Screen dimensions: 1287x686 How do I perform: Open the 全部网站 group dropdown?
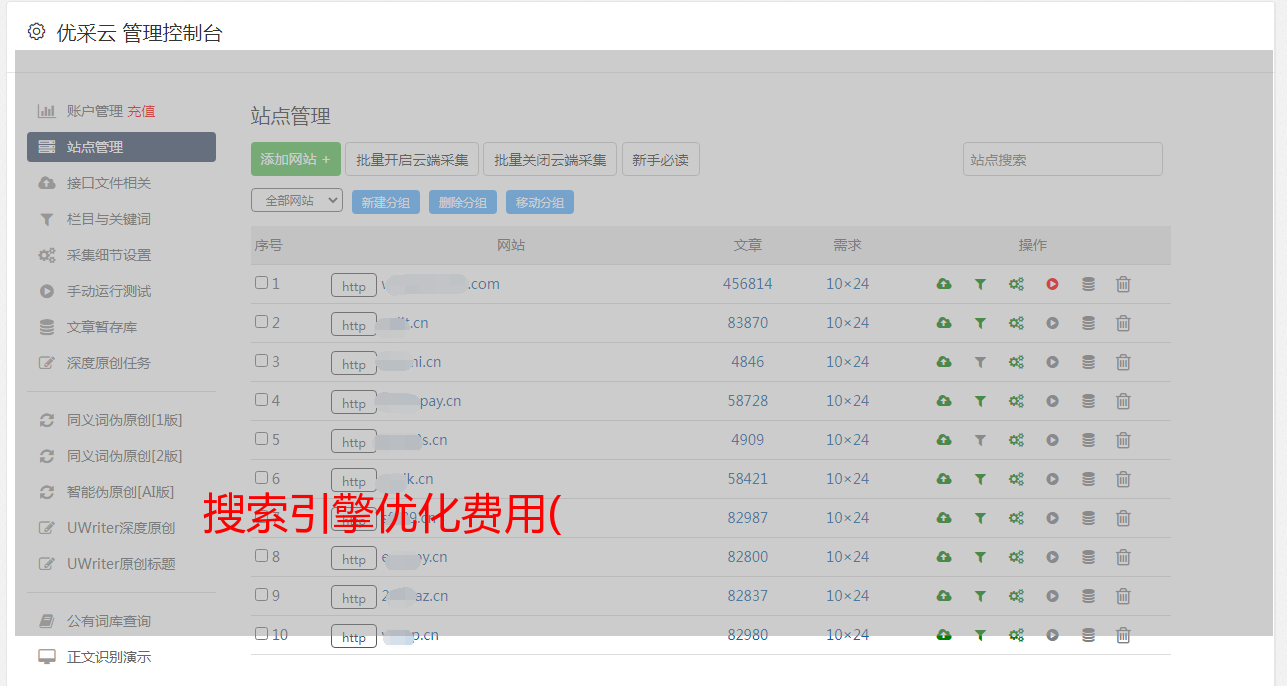point(297,201)
